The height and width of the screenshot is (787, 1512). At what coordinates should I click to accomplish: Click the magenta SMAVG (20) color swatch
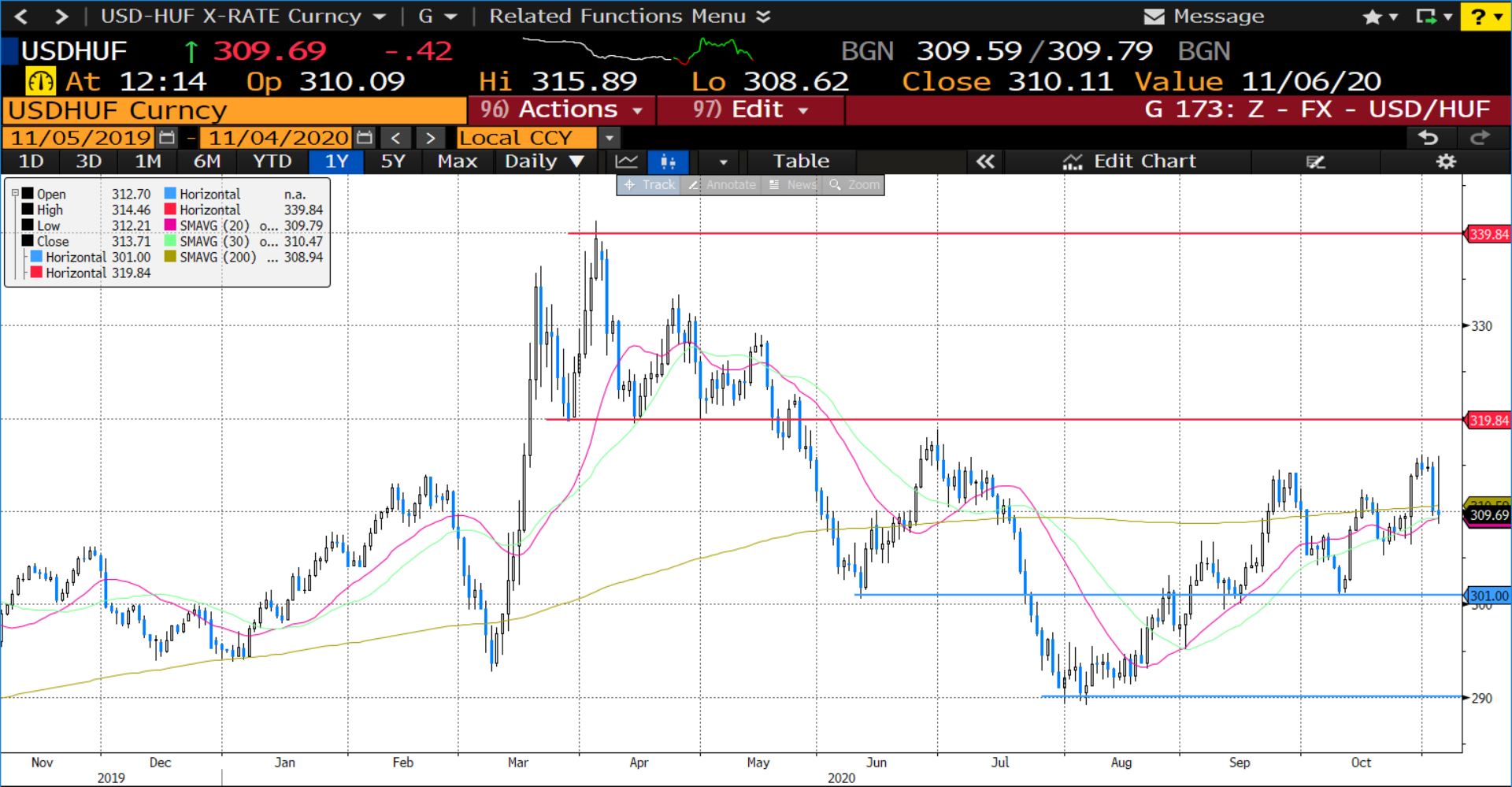(170, 225)
